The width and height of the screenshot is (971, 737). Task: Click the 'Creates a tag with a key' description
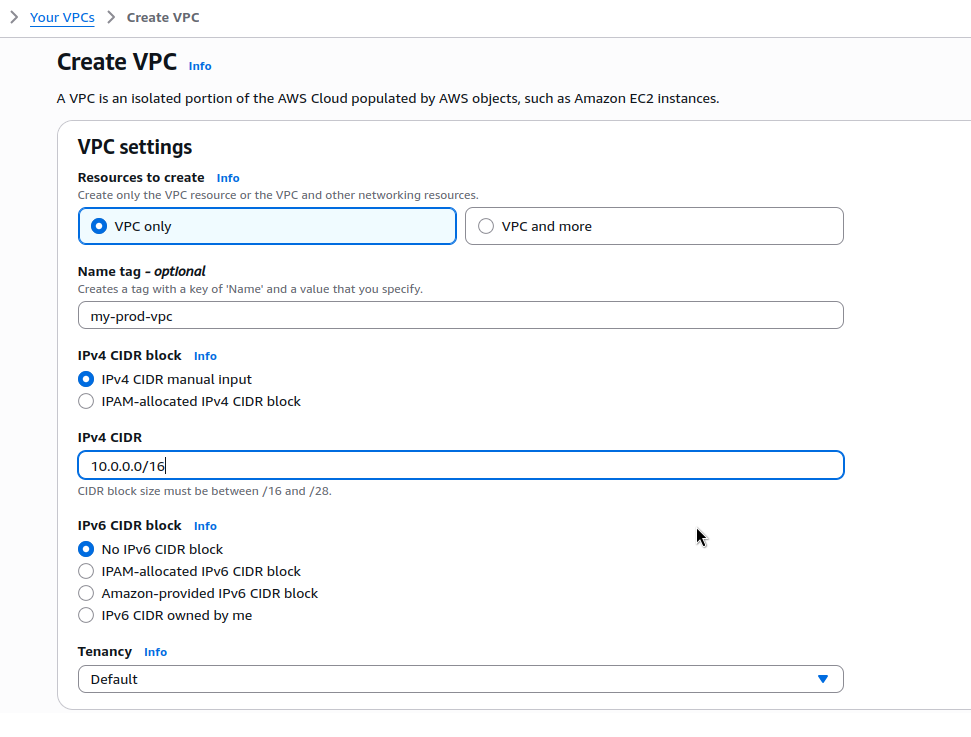coord(250,289)
